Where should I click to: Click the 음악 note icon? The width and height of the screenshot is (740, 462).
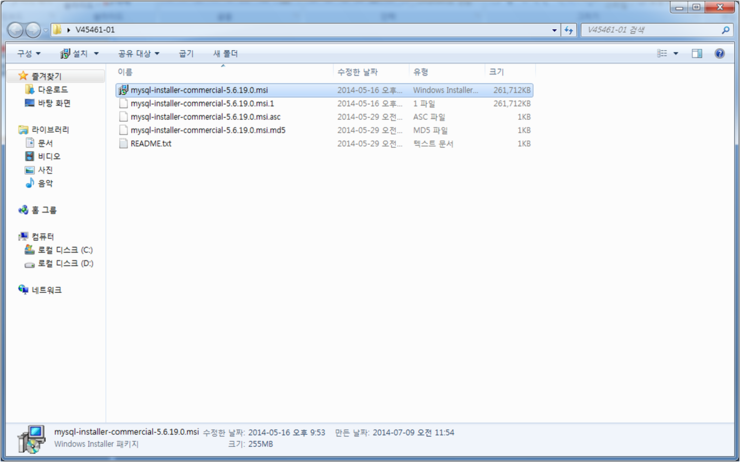(30, 183)
